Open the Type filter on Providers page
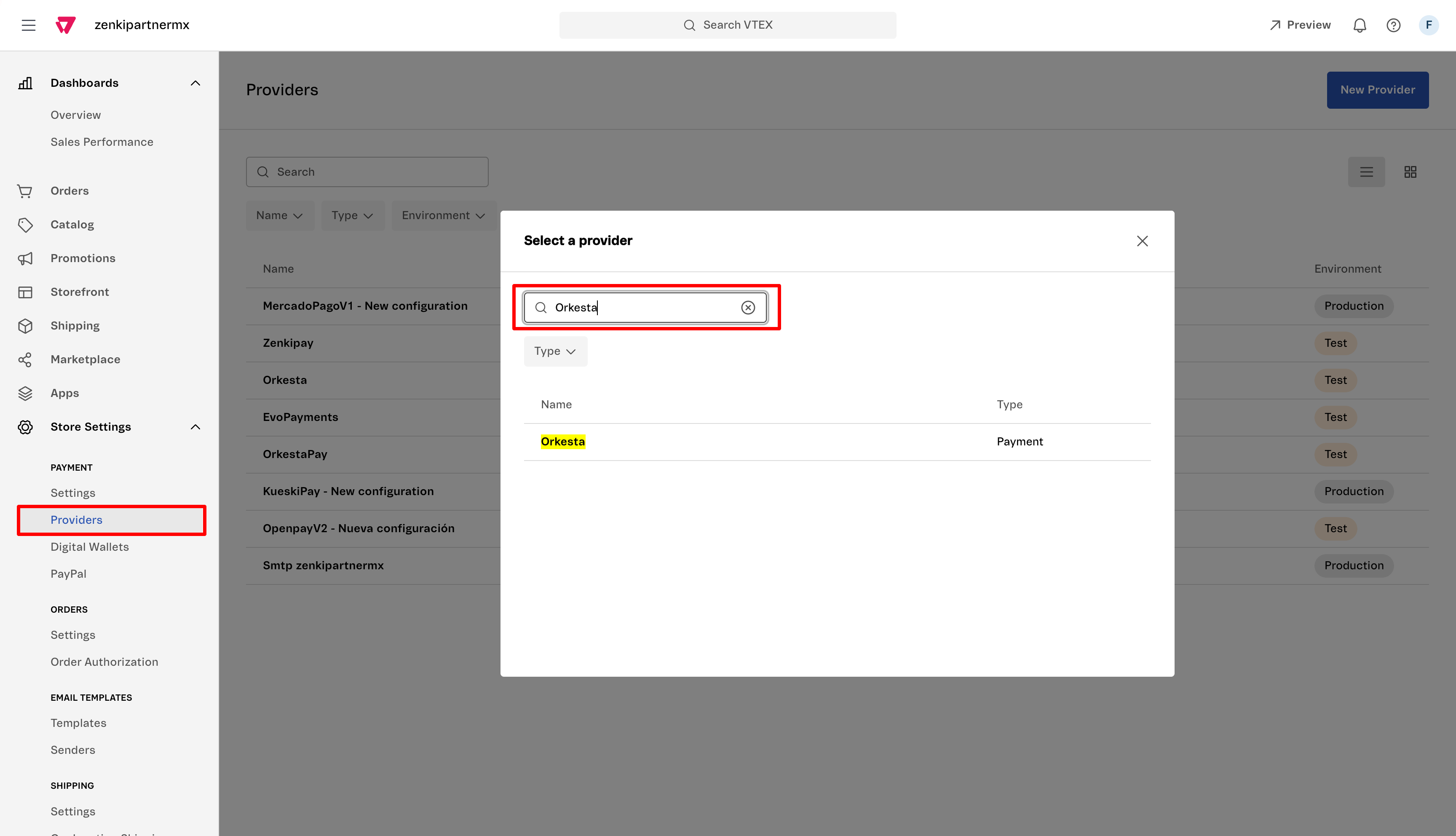This screenshot has height=836, width=1456. click(x=352, y=216)
